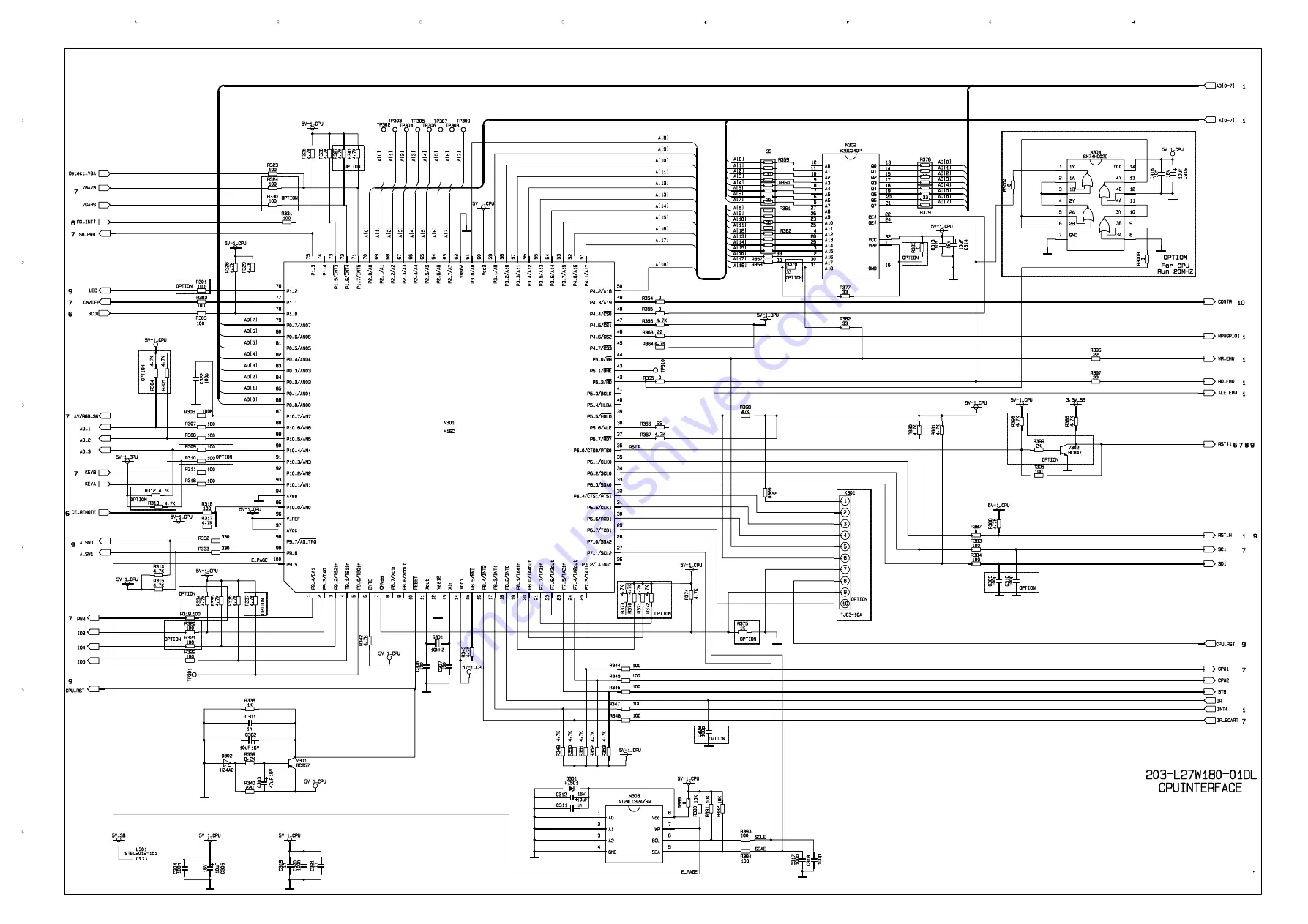The height and width of the screenshot is (924, 1308).
Task: Click the Detect_VGA port label
Action: pos(83,173)
